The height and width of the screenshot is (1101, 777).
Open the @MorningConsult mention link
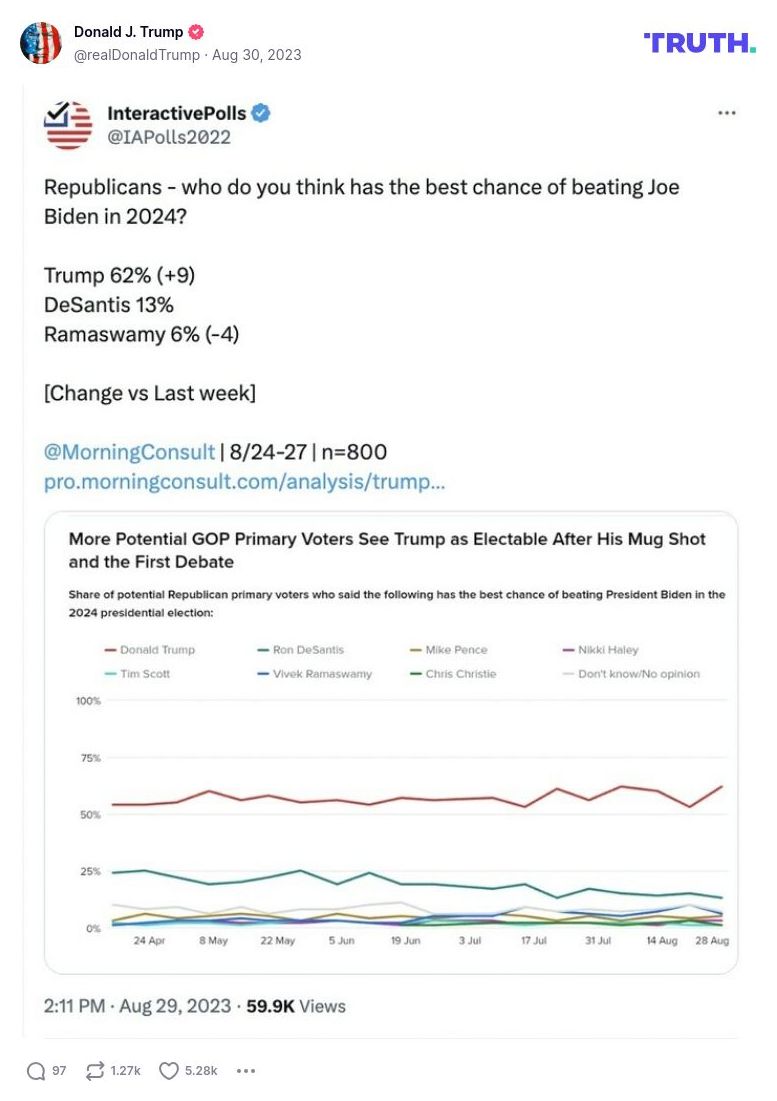[129, 452]
